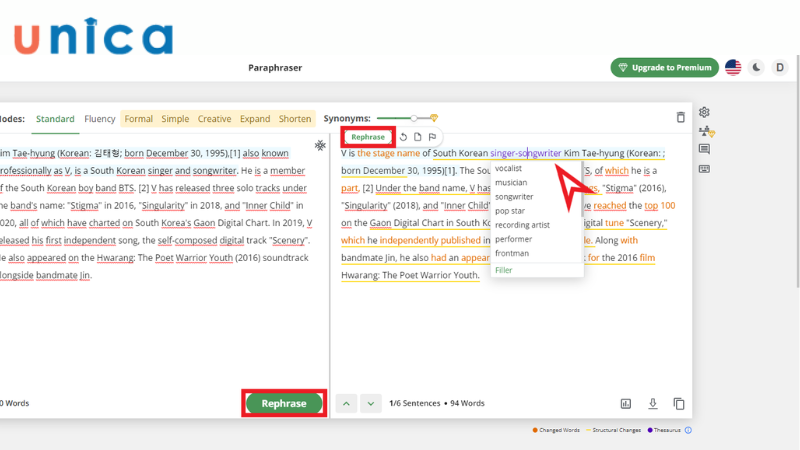Click inside the input text 'Tae-hyung'
Image resolution: width=800 pixels, height=450 pixels.
[x=33, y=153]
